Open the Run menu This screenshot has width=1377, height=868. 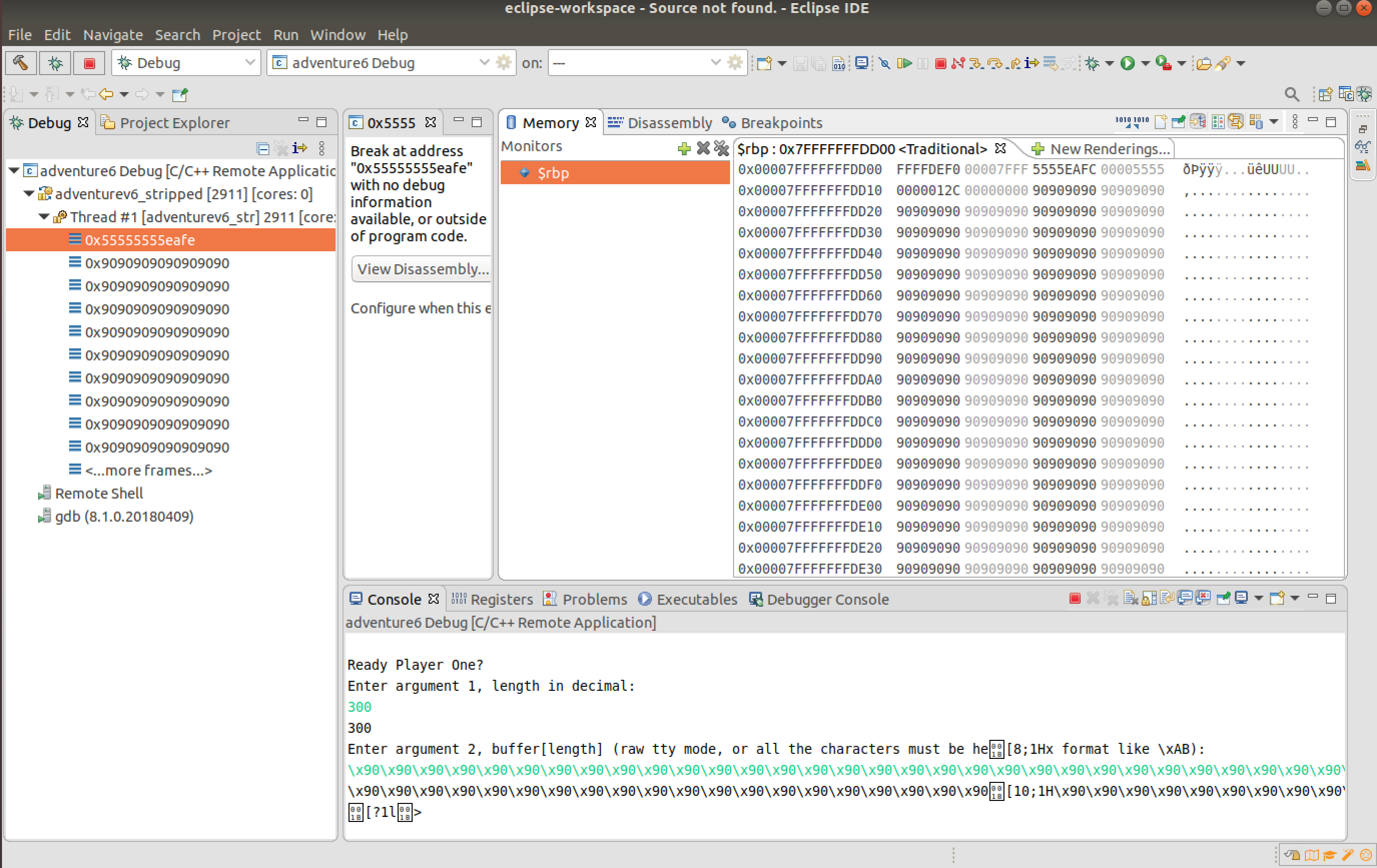[285, 35]
